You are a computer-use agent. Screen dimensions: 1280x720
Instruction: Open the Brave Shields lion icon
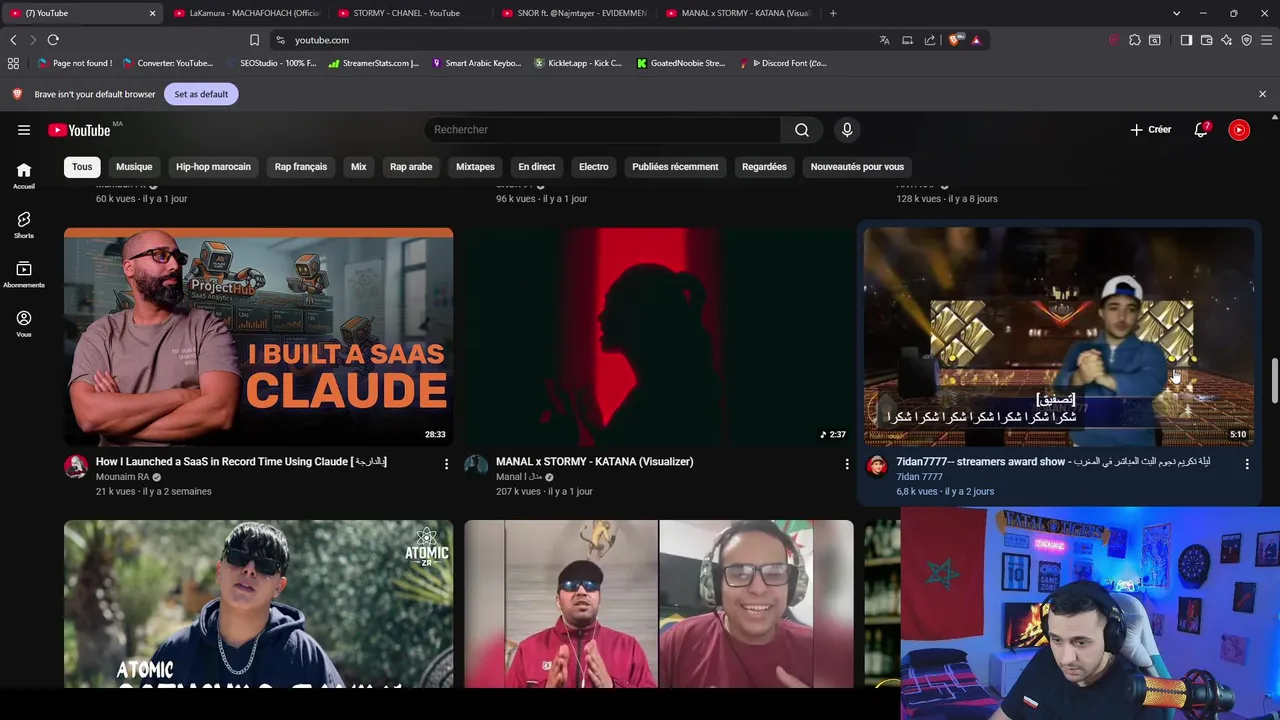click(955, 40)
